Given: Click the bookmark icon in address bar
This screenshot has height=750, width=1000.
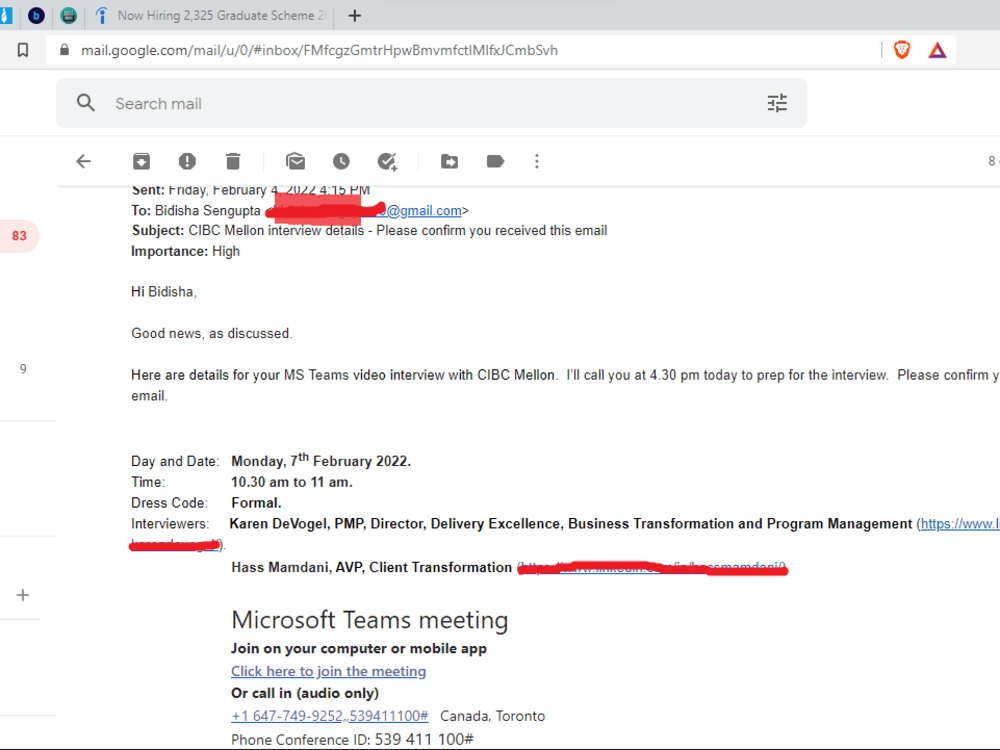Looking at the screenshot, I should pyautogui.click(x=23, y=50).
